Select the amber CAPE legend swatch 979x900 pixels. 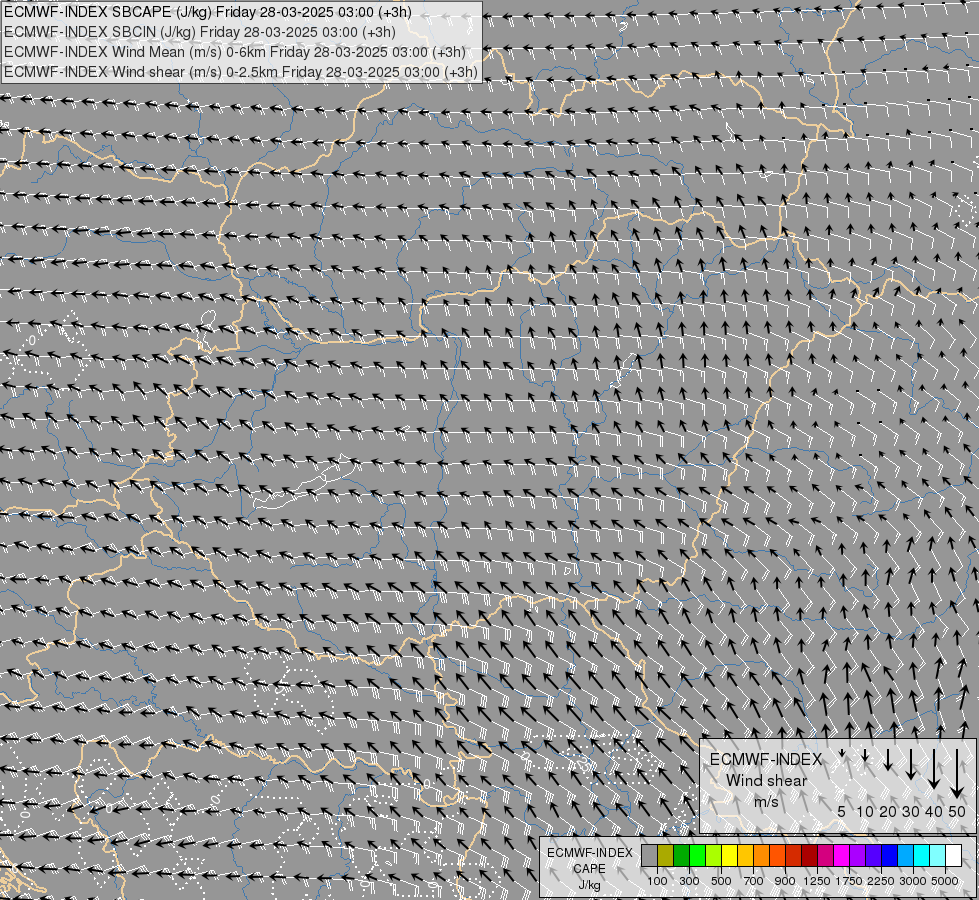point(745,856)
